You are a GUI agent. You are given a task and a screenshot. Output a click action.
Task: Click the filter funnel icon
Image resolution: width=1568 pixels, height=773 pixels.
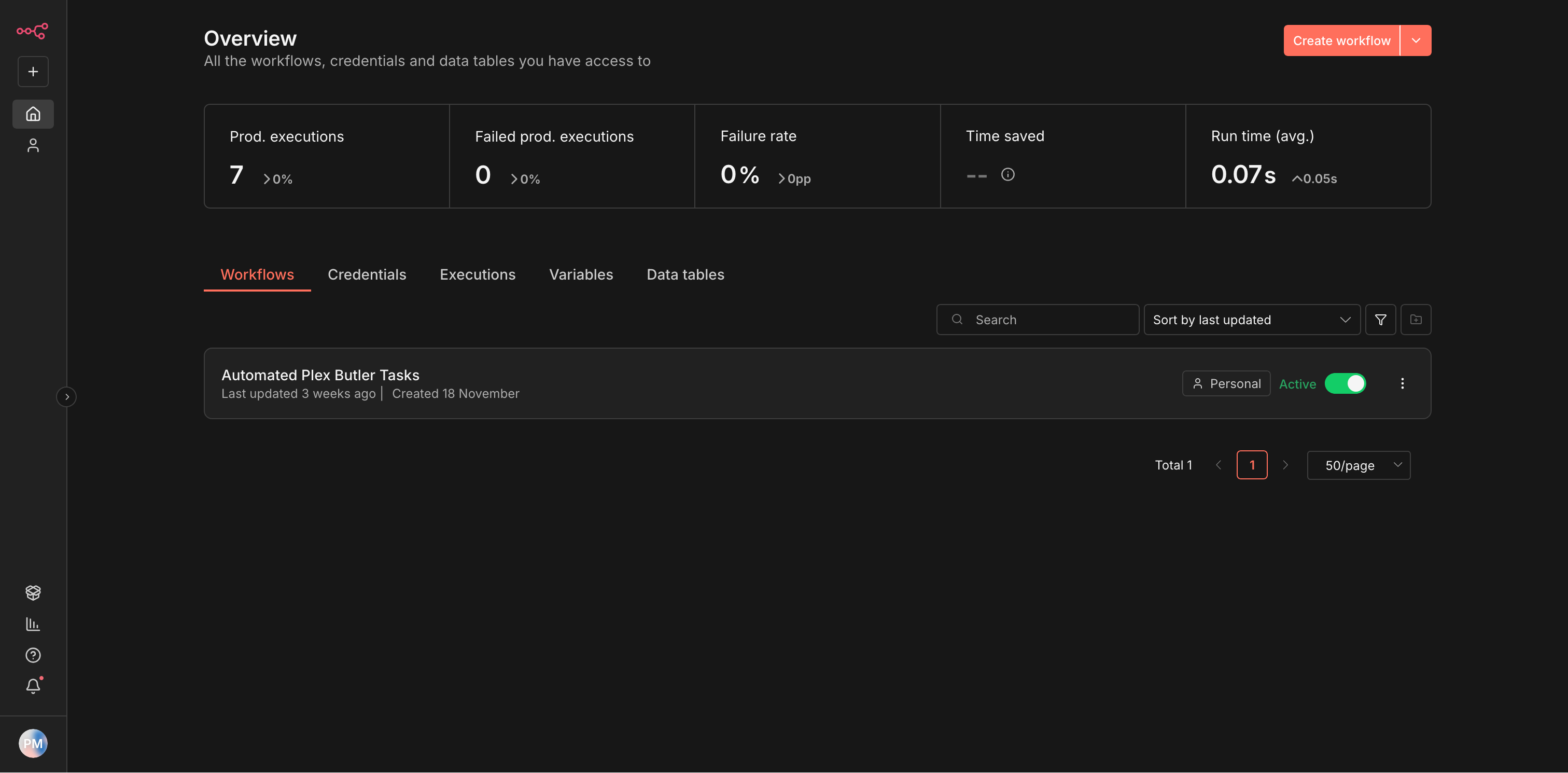coord(1380,320)
